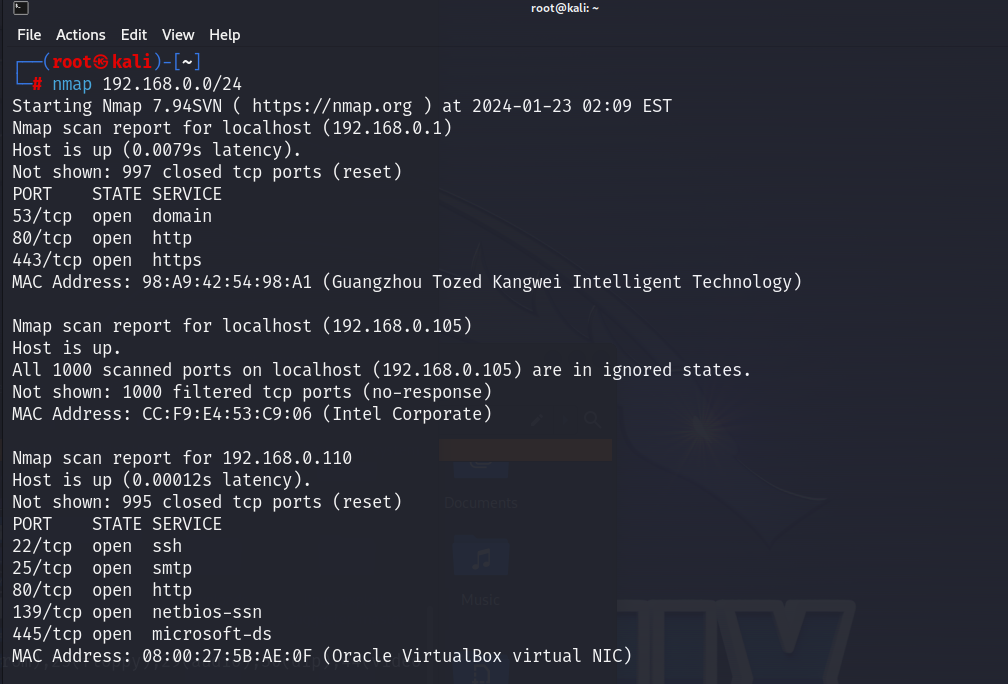Open the View menu
Screen dimensions: 1008x684
pos(178,35)
